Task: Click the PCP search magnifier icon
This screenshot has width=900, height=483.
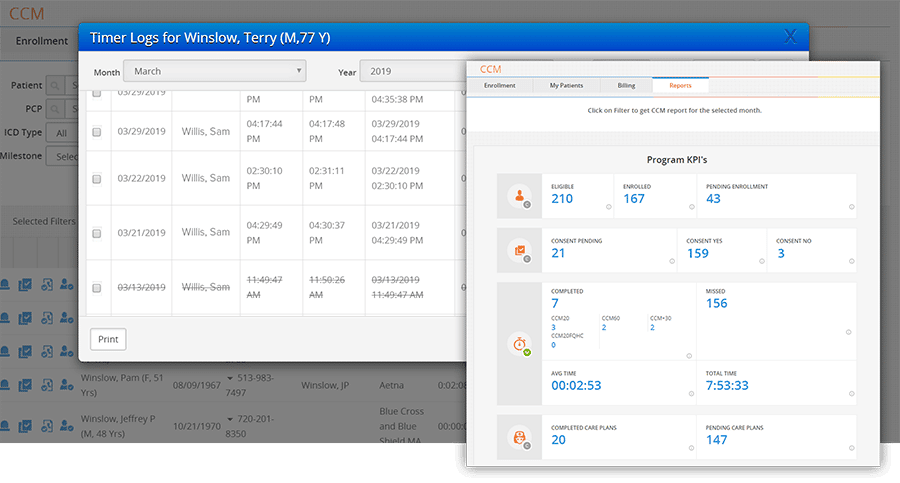Action: coord(55,109)
